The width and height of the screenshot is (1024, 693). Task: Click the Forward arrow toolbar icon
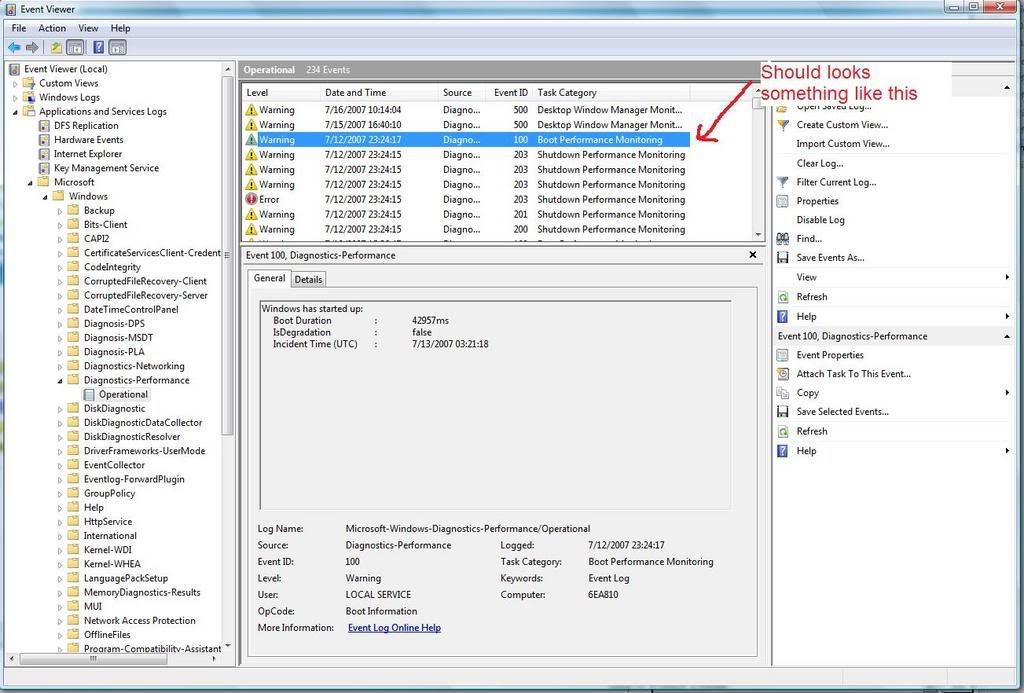click(32, 47)
